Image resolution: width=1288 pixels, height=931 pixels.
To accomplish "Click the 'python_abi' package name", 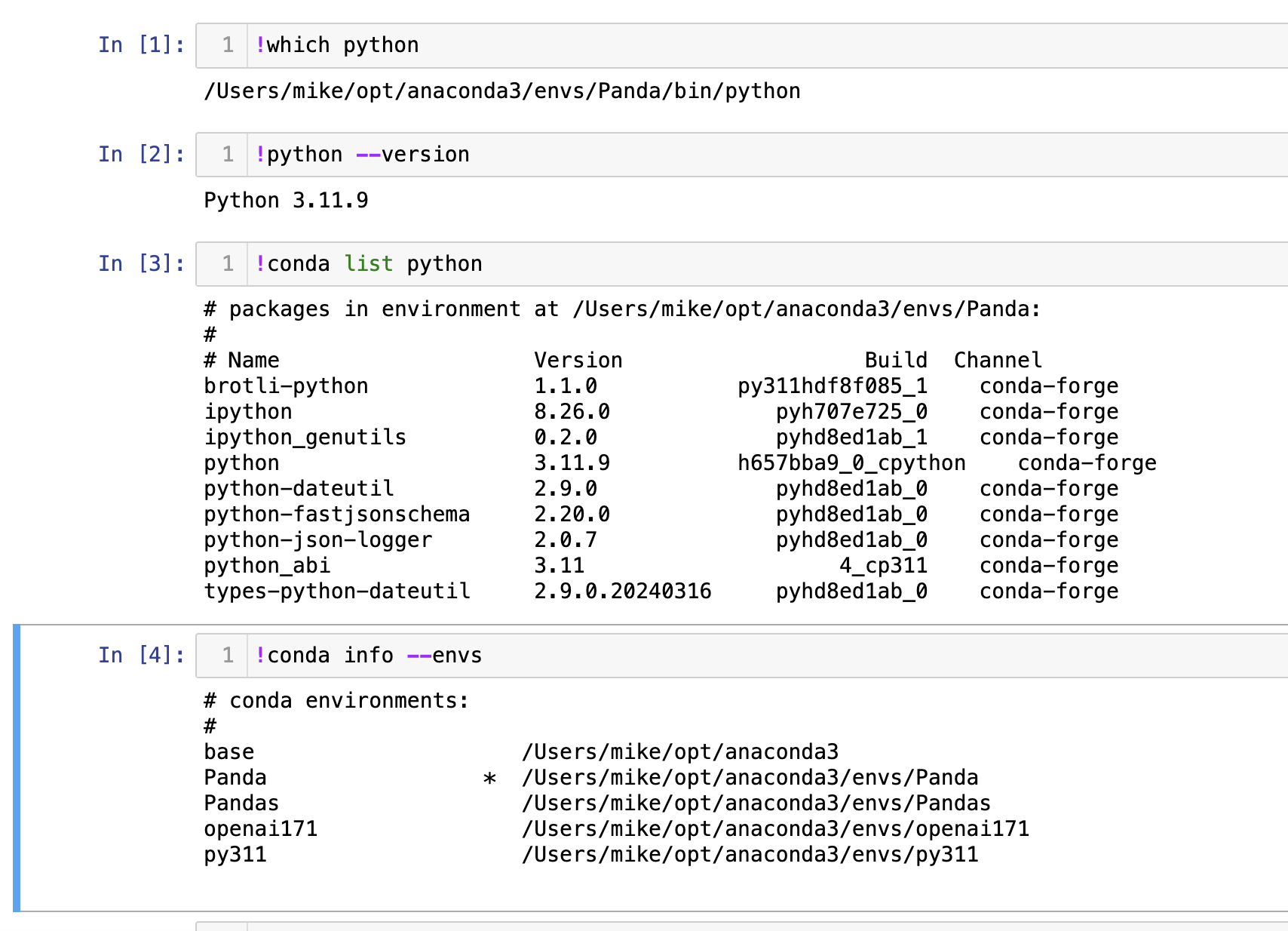I will (267, 566).
